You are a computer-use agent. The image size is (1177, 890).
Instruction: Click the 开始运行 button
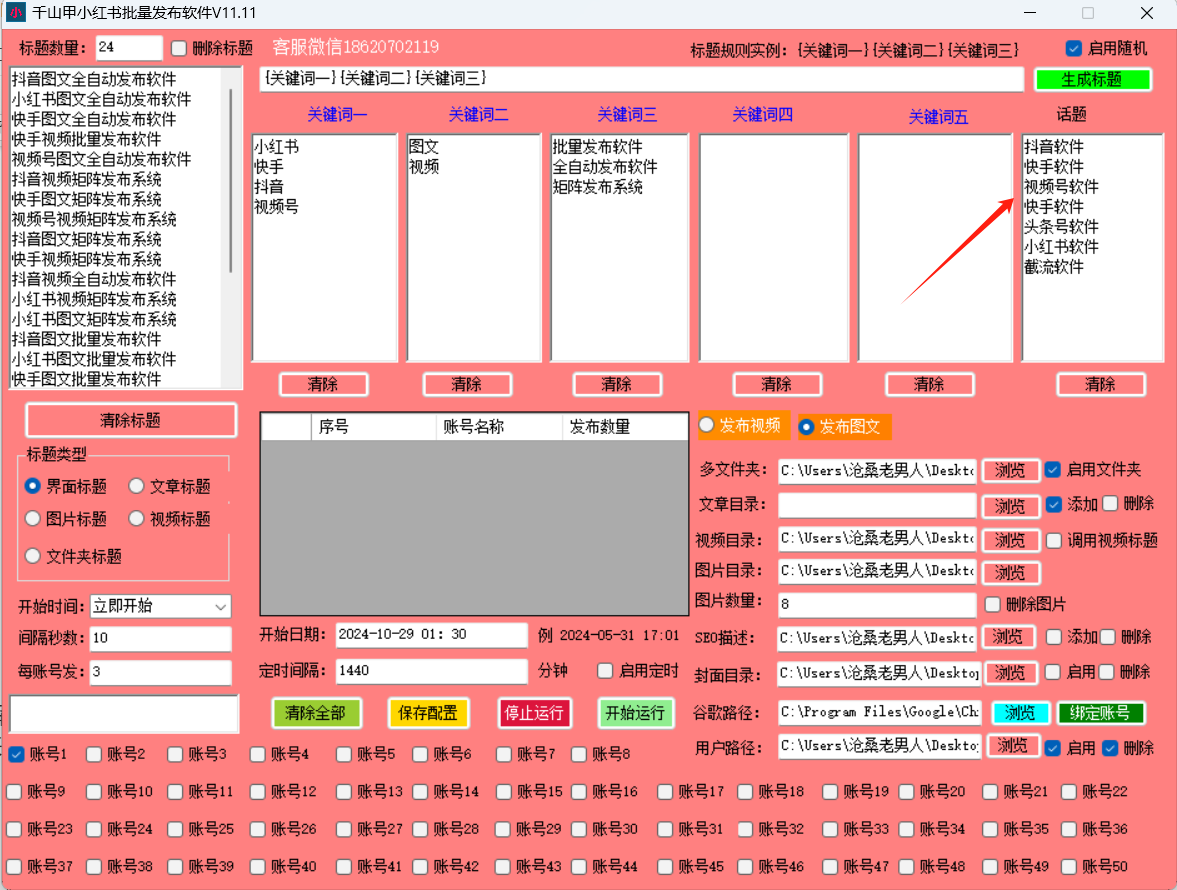635,713
